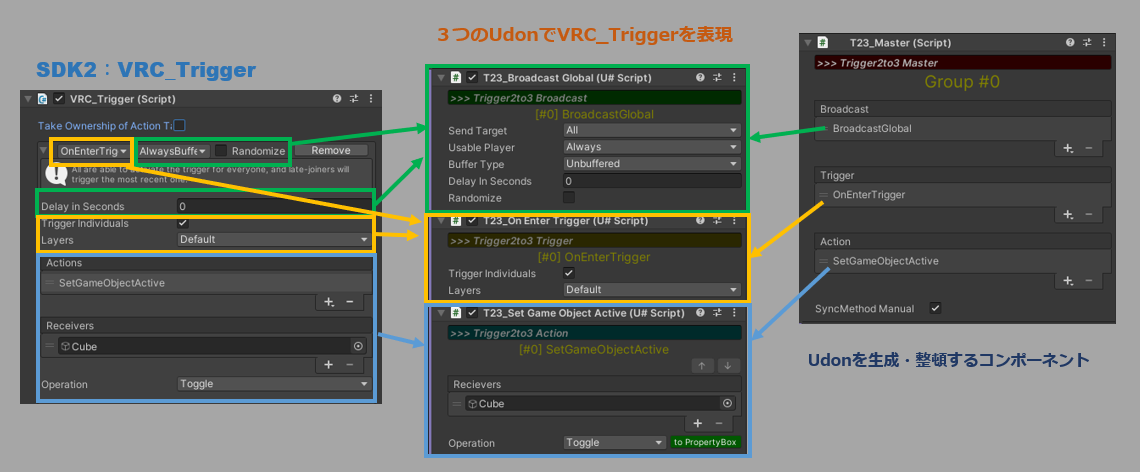Viewport: 1140px width, 472px height.
Task: Add entry to T23_Master Broadcast list
Action: pyautogui.click(x=1068, y=148)
